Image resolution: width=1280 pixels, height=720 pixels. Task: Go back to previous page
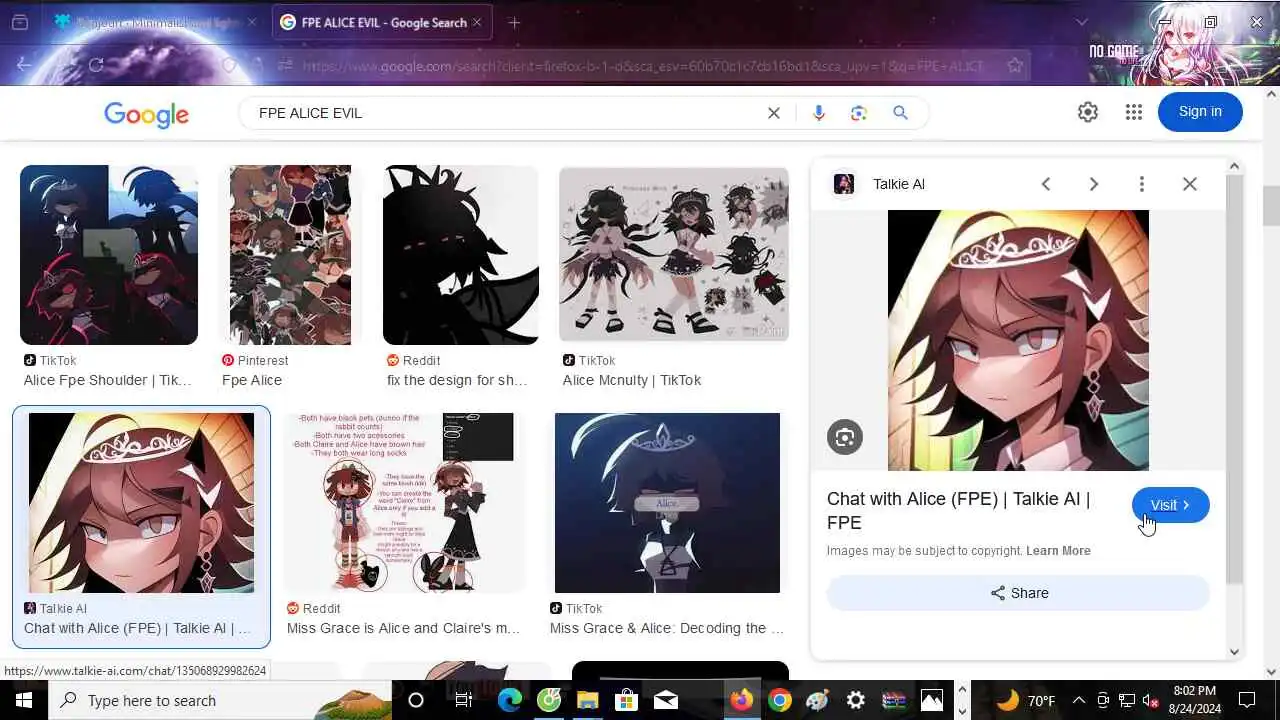[25, 65]
